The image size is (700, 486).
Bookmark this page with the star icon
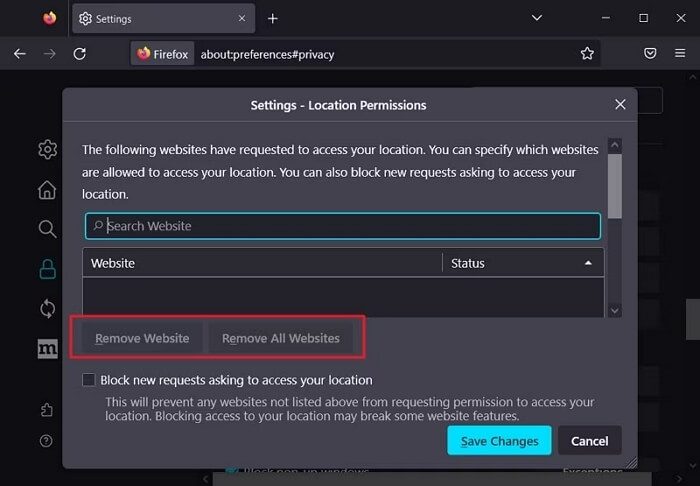click(587, 54)
